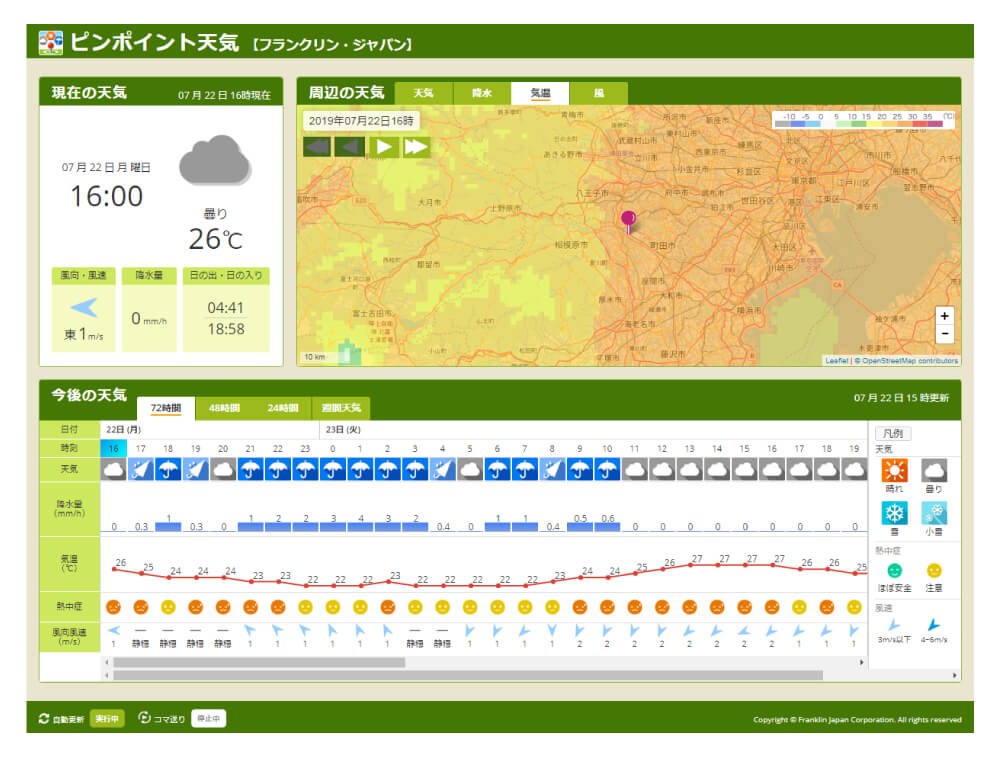Screen dimensions: 1000x757
Task: Click the forecast horizontal scrollbar right arrow
Action: pyautogui.click(x=862, y=662)
